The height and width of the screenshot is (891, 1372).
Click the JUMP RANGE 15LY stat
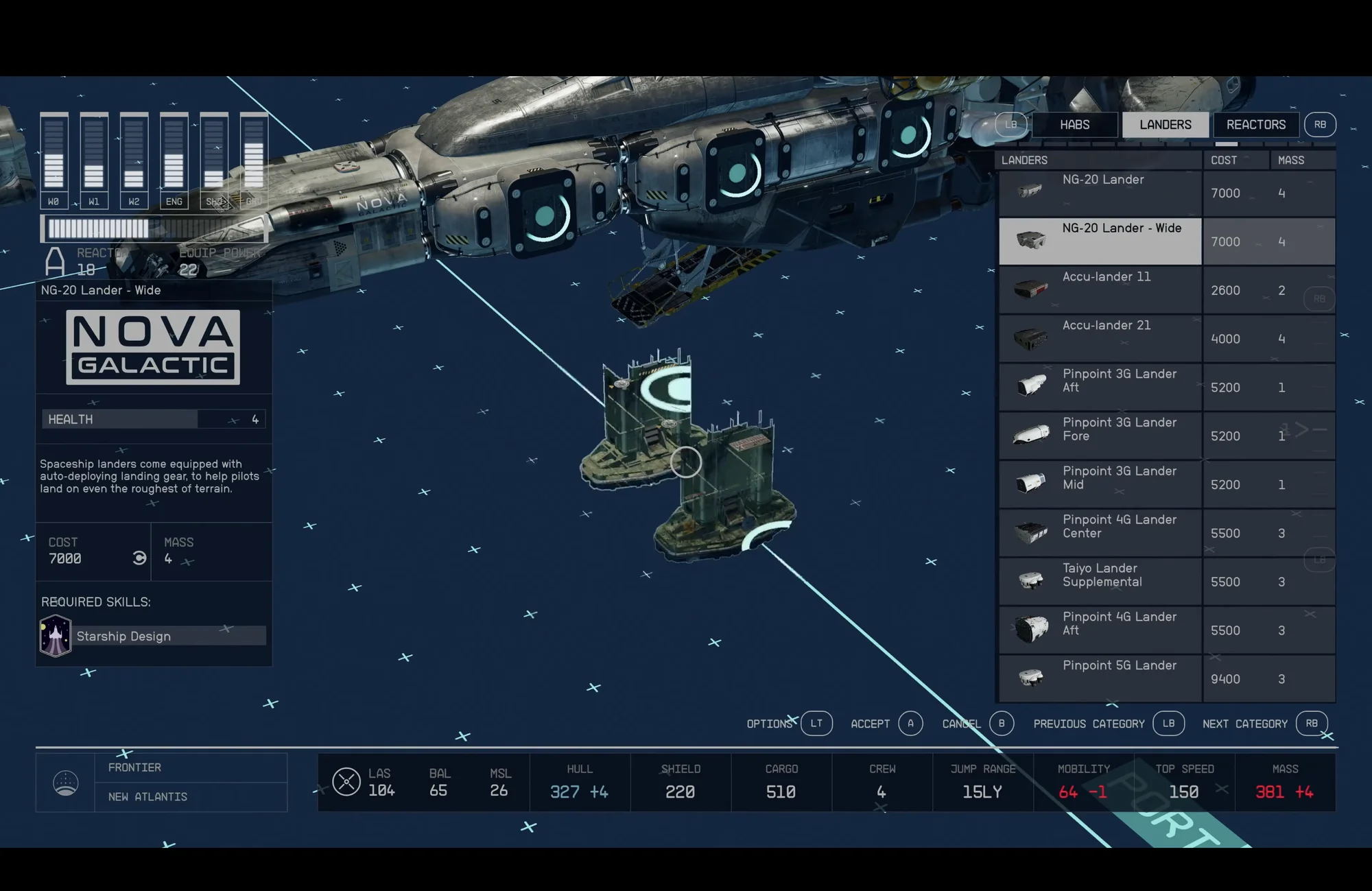(982, 782)
